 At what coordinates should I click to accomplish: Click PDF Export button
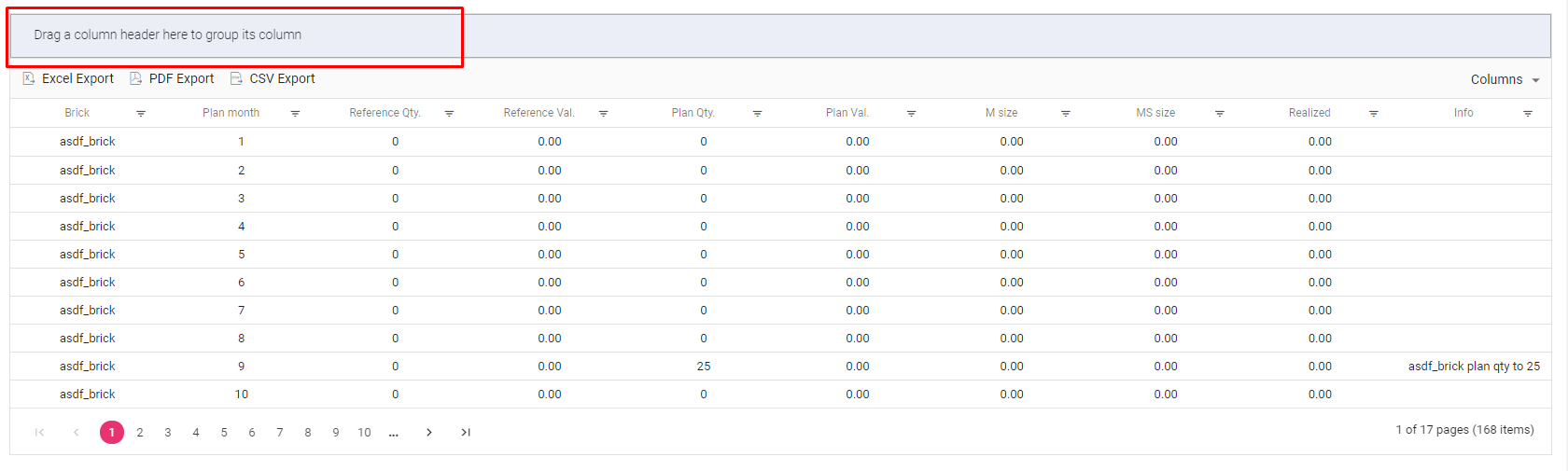coord(172,79)
